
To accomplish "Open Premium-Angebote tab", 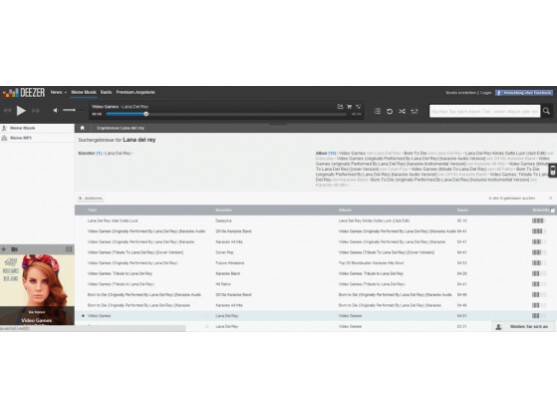I will coord(135,92).
